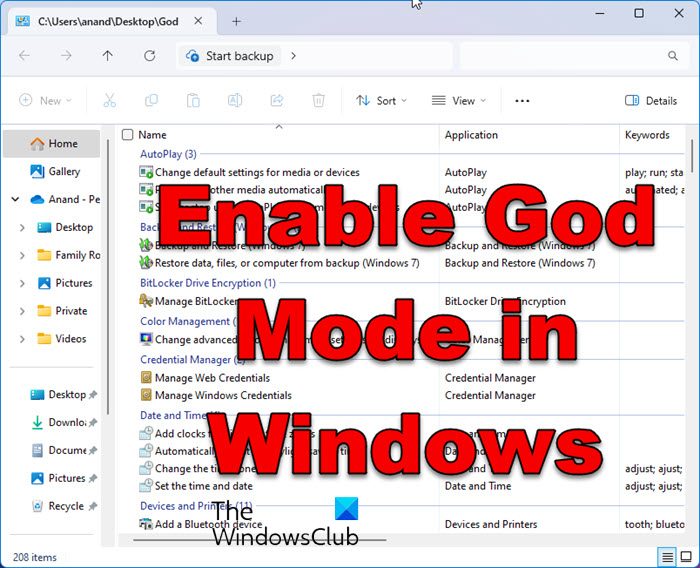Sort by the Application column header
Image resolution: width=700 pixels, height=568 pixels.
pyautogui.click(x=471, y=135)
